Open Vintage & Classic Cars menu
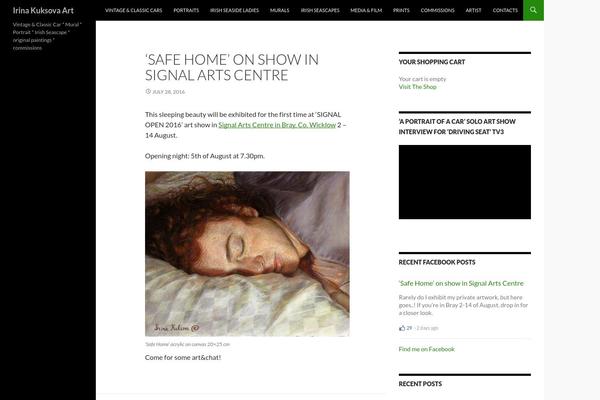The height and width of the screenshot is (400, 600). pos(134,10)
